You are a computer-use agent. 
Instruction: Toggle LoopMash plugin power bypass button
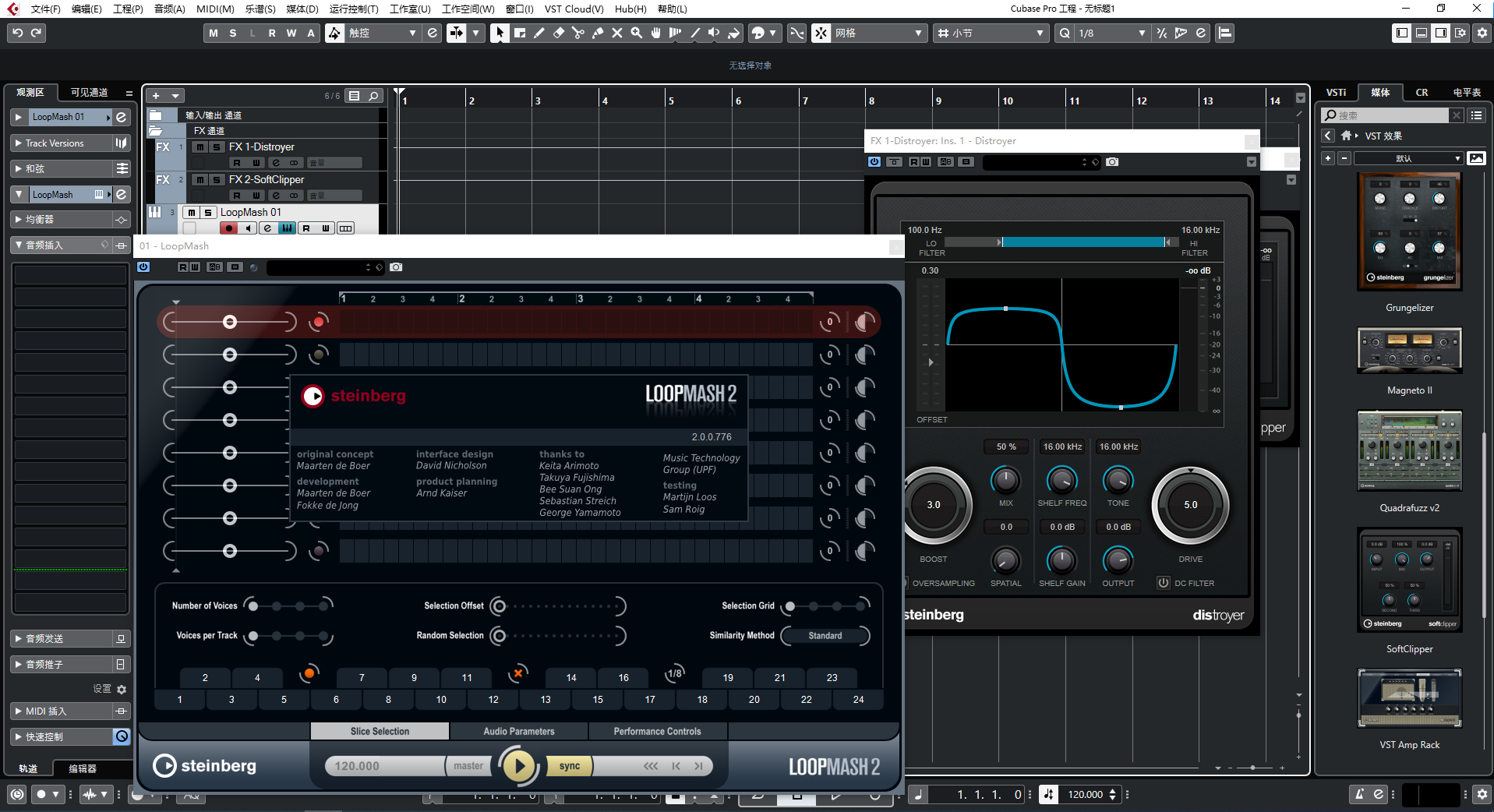(x=143, y=267)
